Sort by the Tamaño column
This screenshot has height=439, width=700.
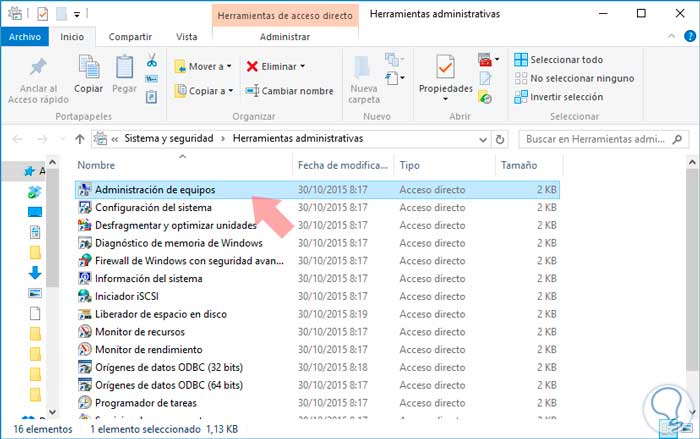(519, 165)
